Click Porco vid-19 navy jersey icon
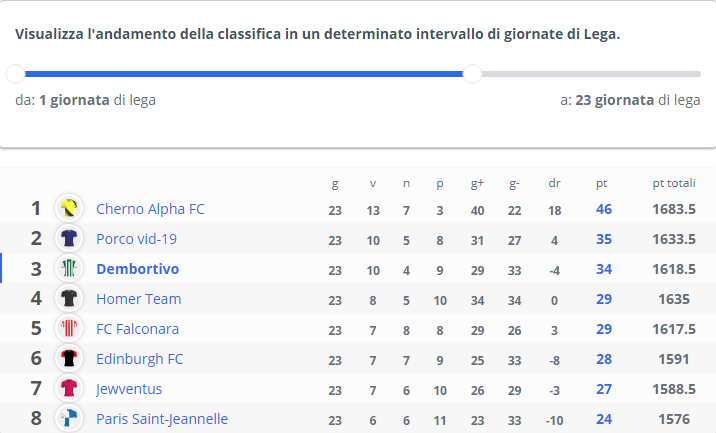Viewport: 716px width, 433px height. (x=69, y=238)
